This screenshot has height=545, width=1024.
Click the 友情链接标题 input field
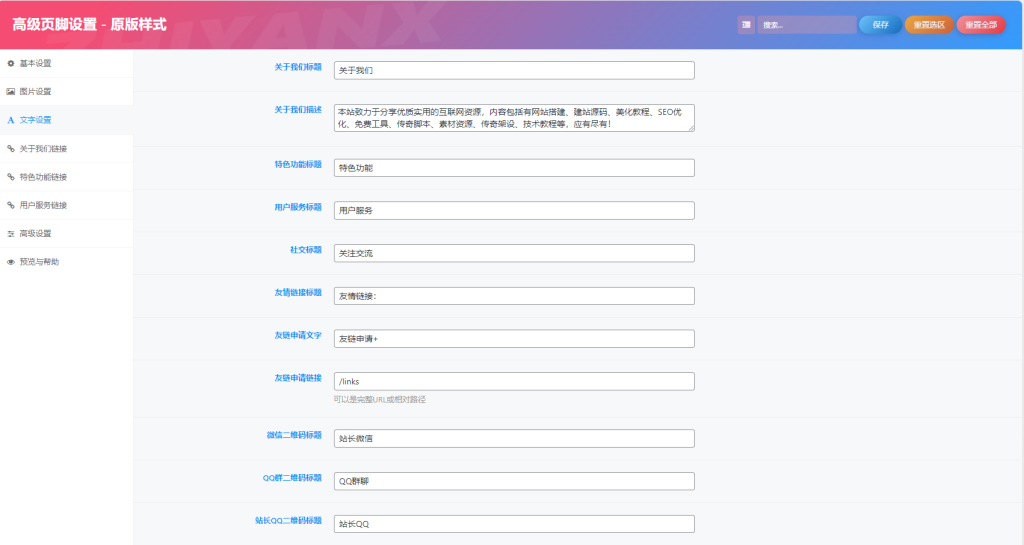tap(514, 296)
